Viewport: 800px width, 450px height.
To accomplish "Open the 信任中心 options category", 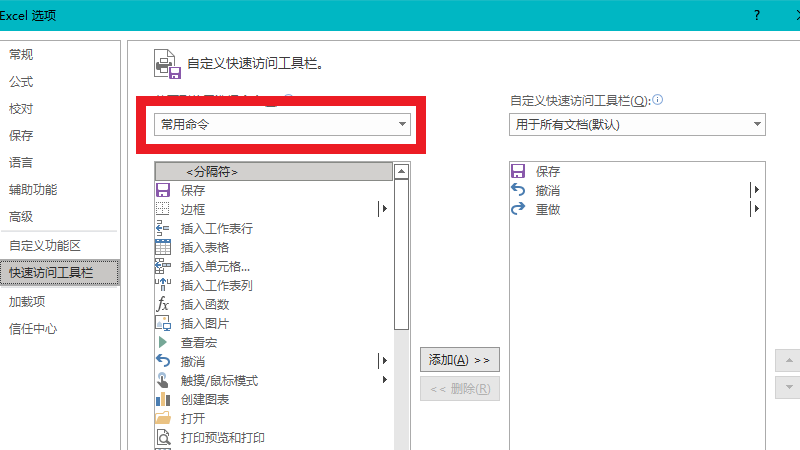I will [x=33, y=329].
